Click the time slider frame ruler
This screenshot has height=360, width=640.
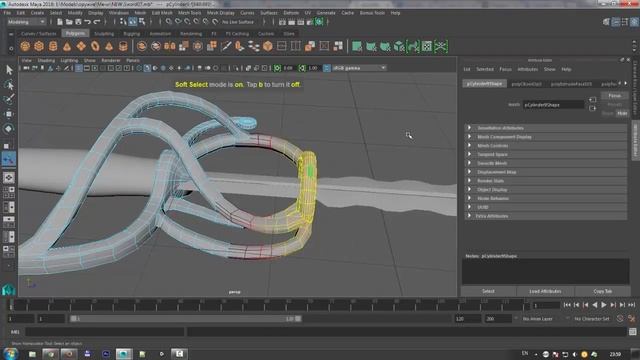click(x=268, y=304)
